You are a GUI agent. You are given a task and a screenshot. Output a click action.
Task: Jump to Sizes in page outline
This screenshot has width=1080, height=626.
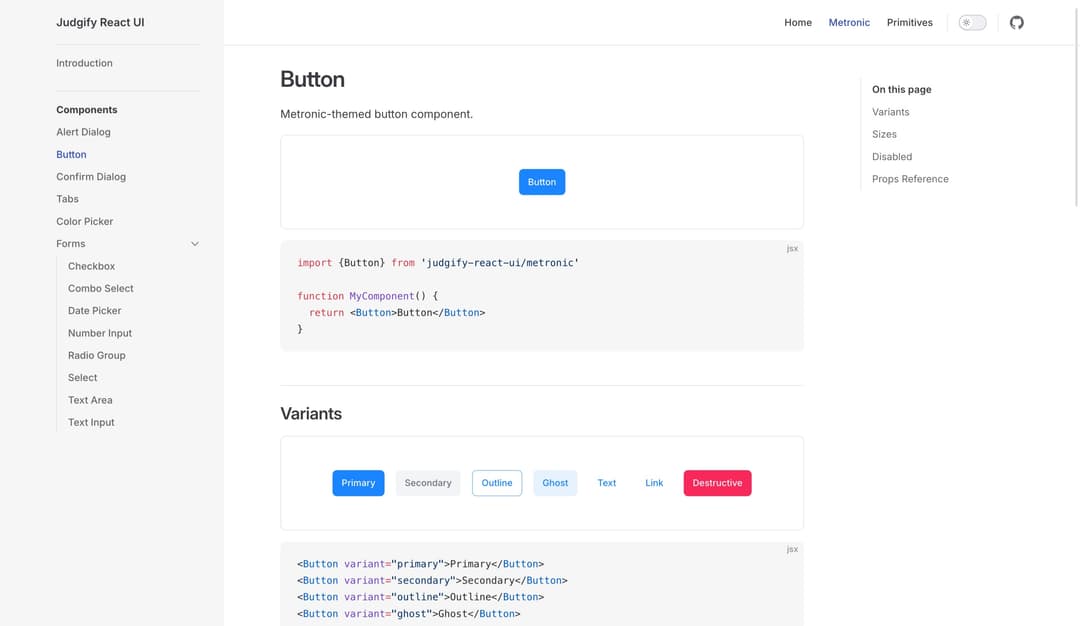coord(884,134)
